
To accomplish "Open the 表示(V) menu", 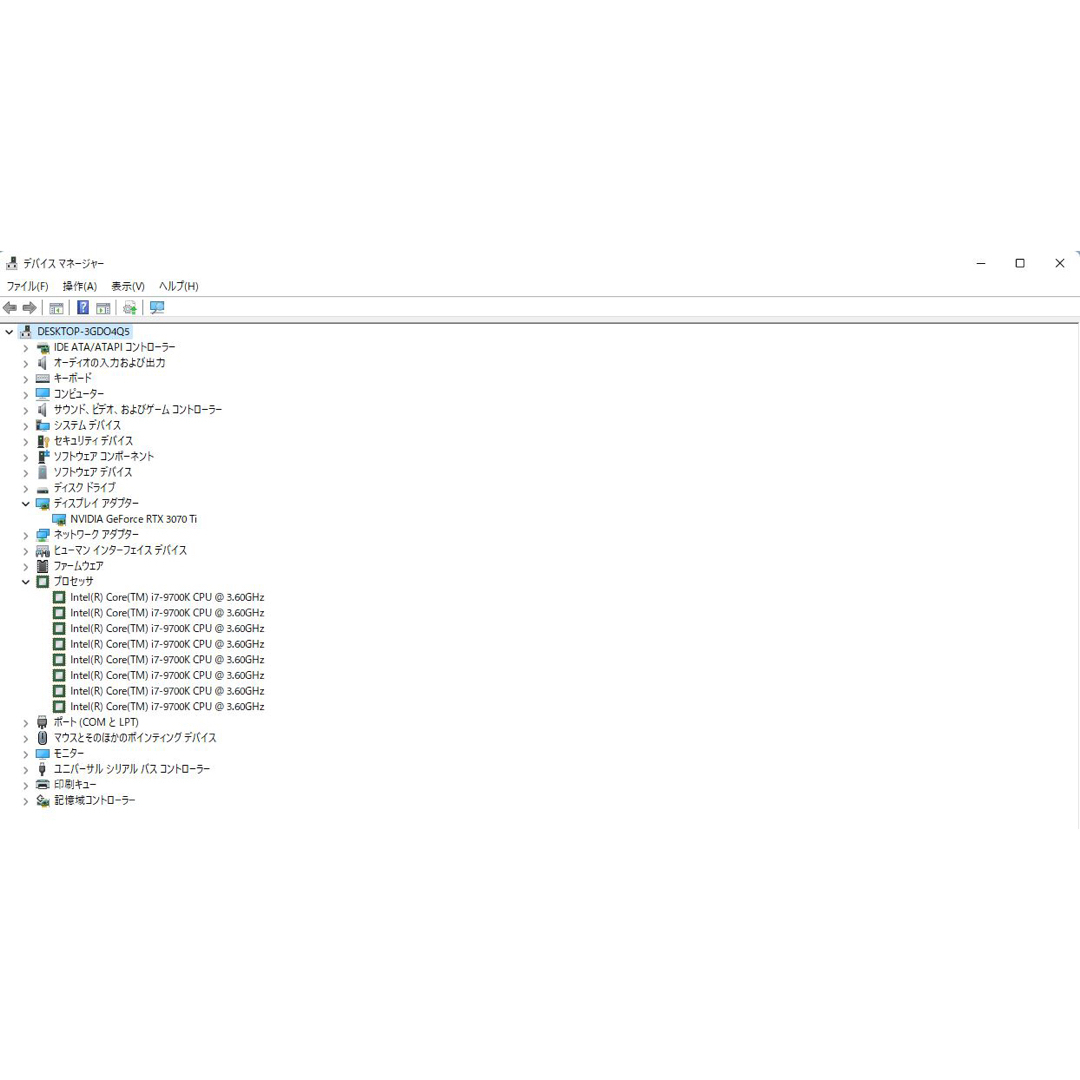I will [128, 286].
